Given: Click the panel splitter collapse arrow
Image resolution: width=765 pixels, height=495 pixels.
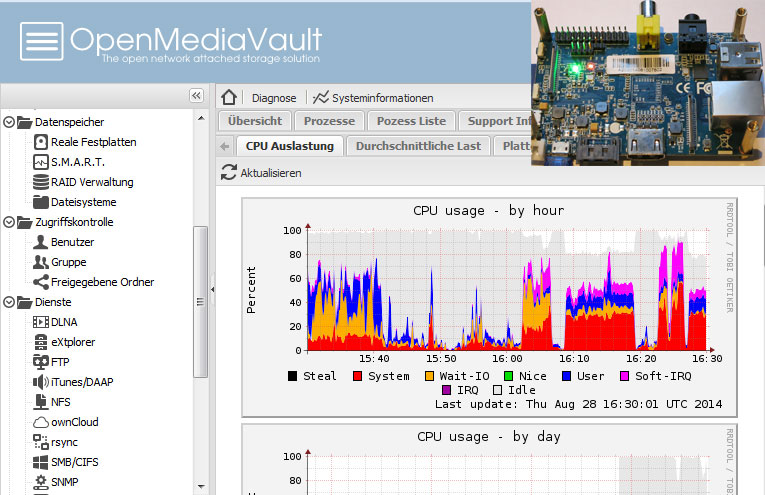Looking at the screenshot, I should tap(212, 289).
